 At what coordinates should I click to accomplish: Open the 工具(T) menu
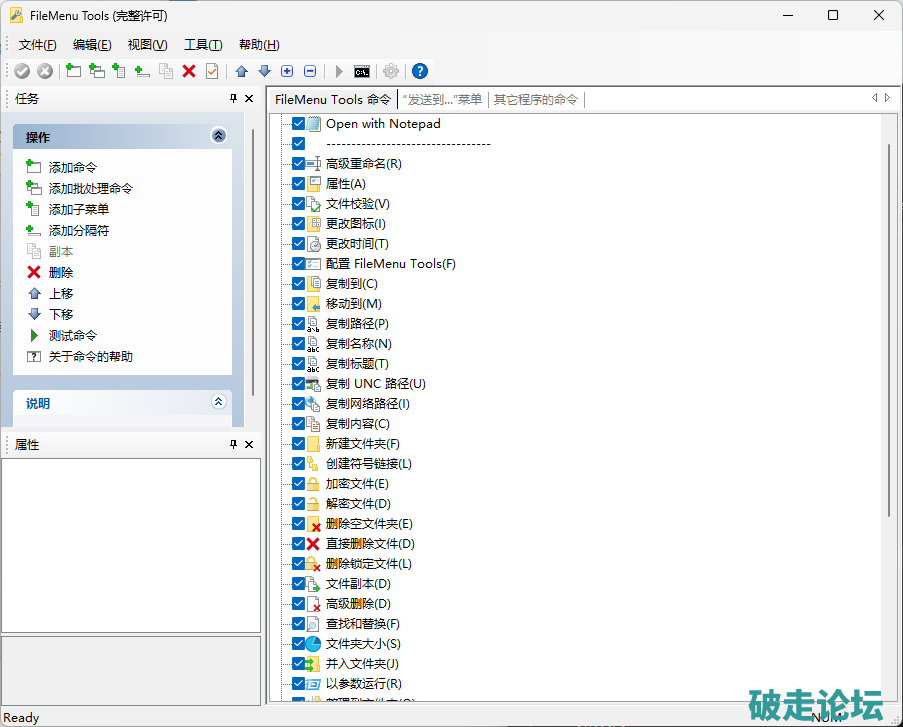203,45
